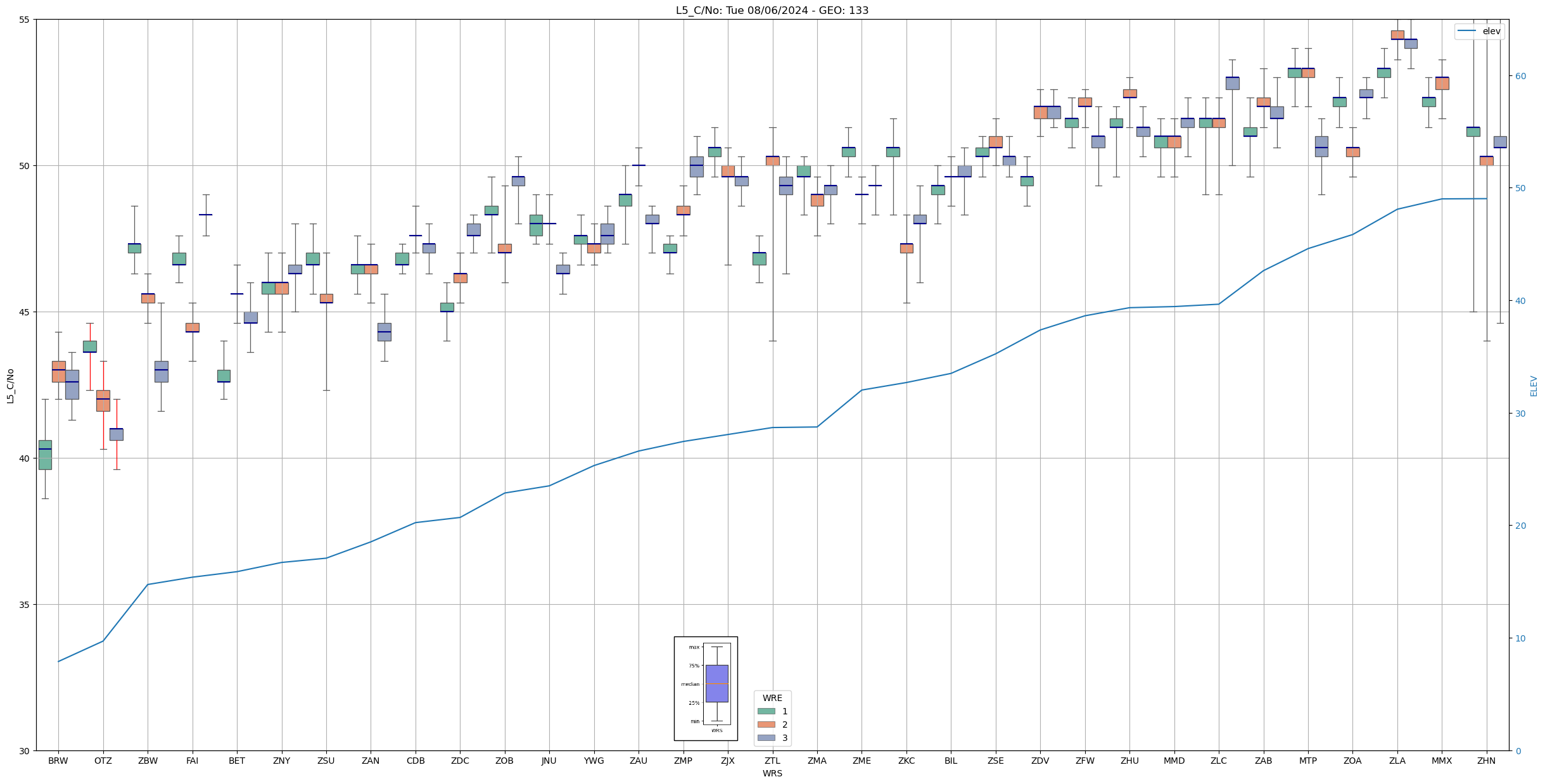The width and height of the screenshot is (1545, 784).
Task: Click the BRW green WRE 1 box
Action: (45, 455)
